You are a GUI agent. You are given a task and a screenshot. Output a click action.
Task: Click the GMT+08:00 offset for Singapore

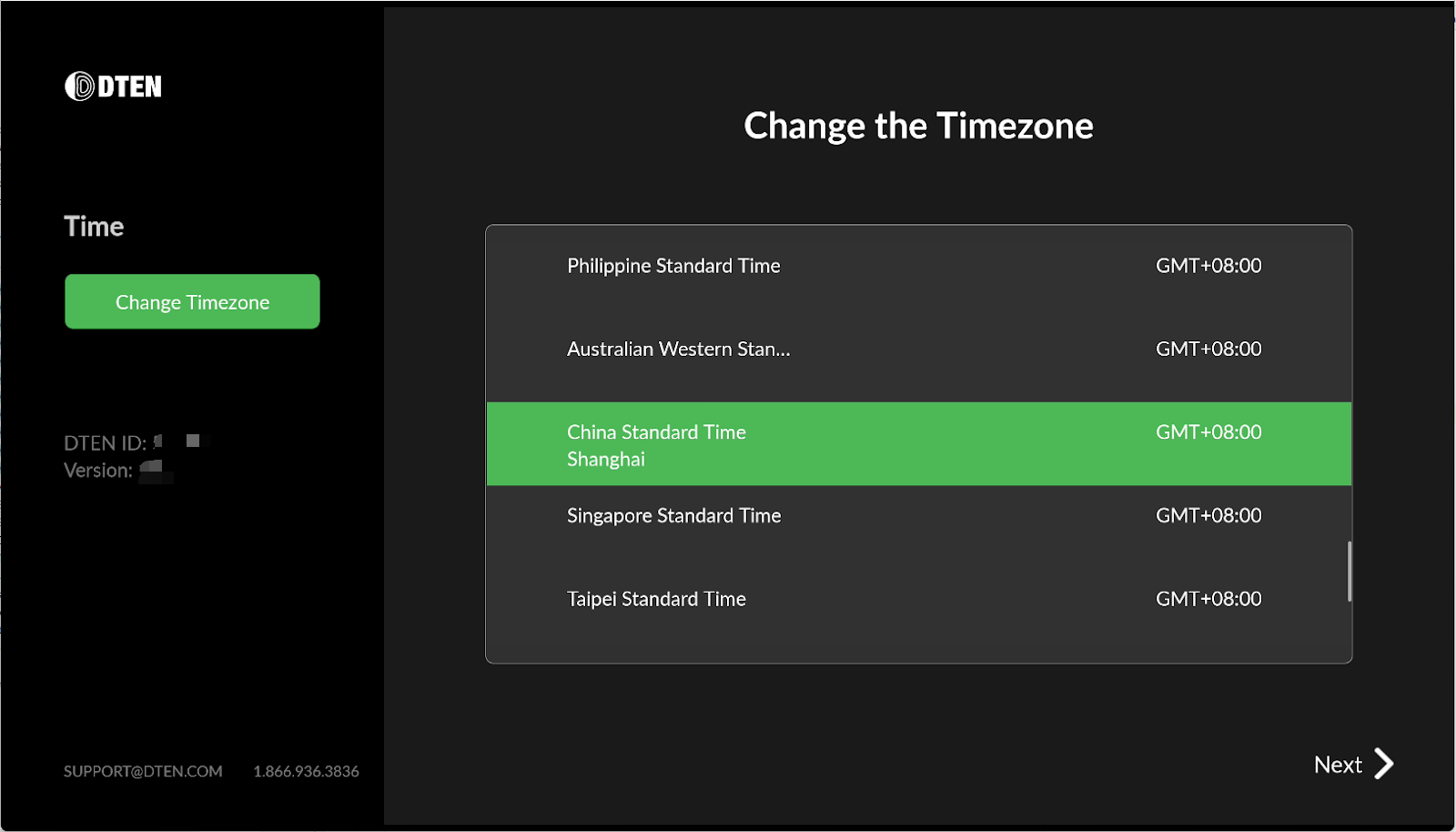coord(1208,515)
